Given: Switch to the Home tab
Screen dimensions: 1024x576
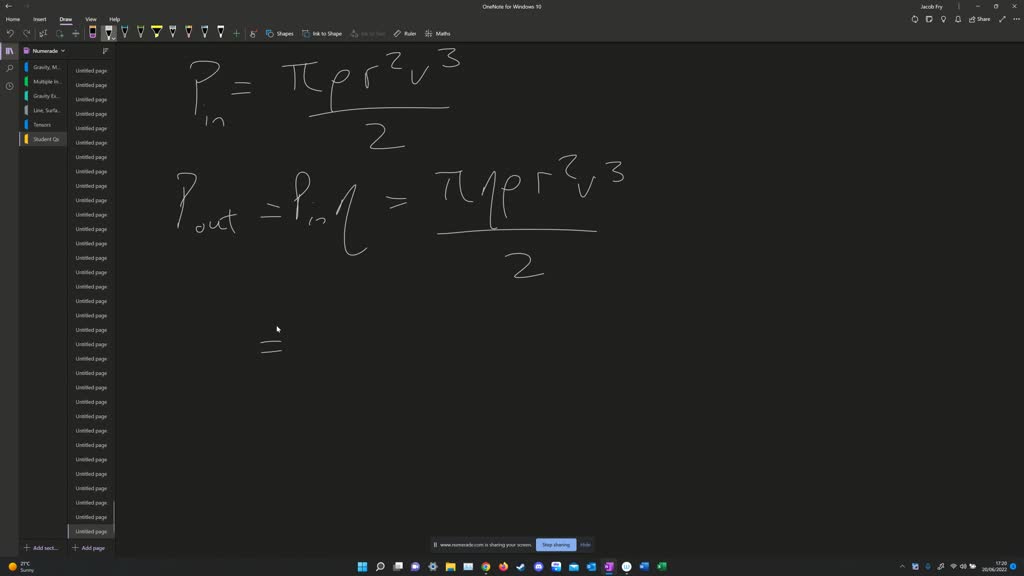Looking at the screenshot, I should [x=12, y=20].
